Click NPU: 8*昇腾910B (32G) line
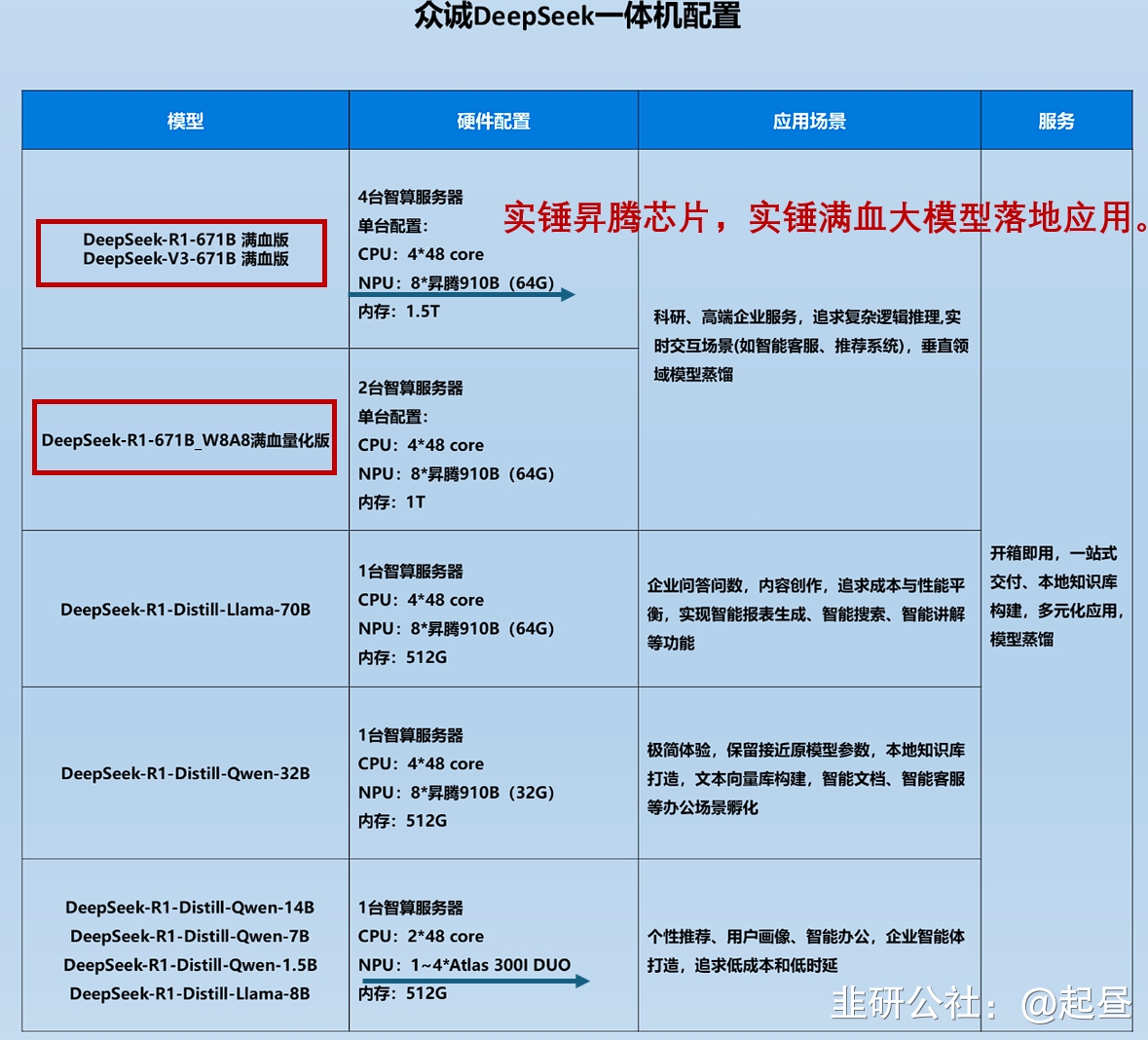 [456, 793]
